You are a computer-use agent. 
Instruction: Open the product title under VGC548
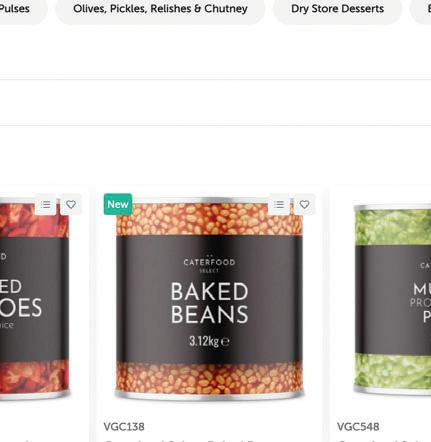click(383, 440)
